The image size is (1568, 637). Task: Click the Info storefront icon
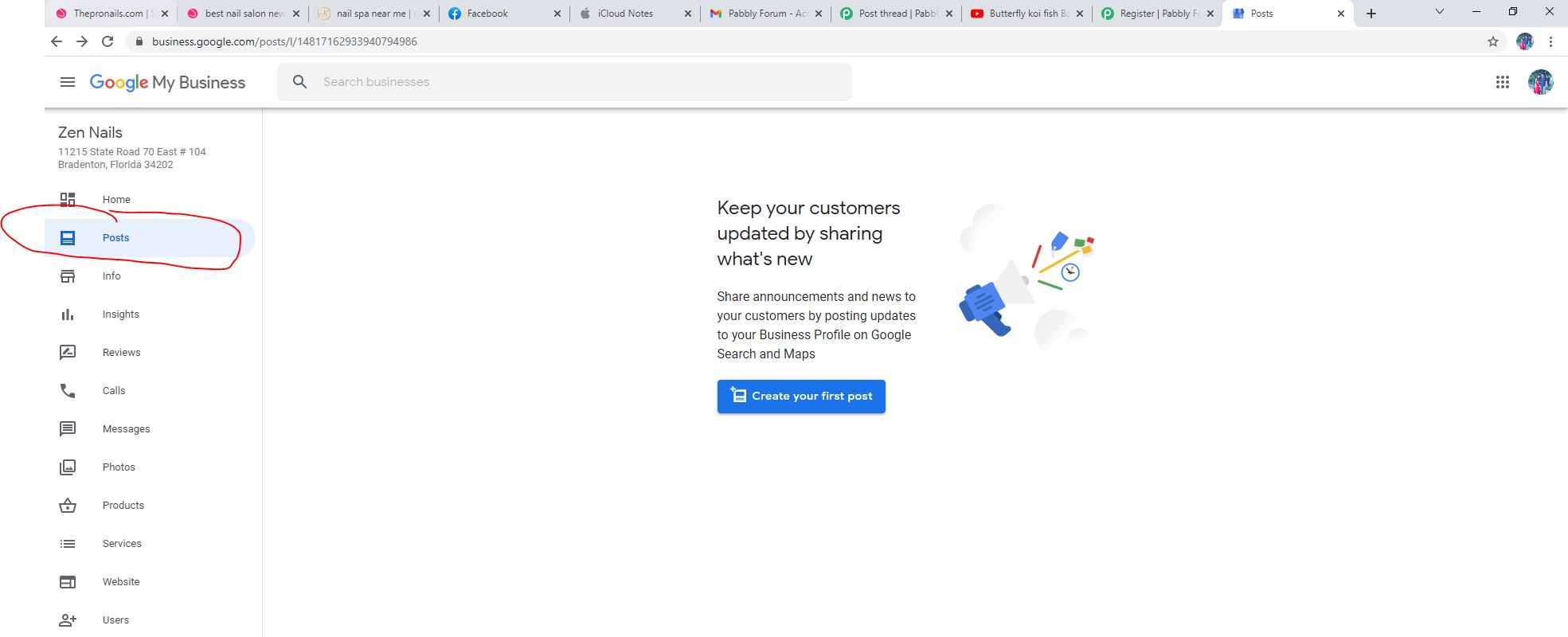pos(68,276)
